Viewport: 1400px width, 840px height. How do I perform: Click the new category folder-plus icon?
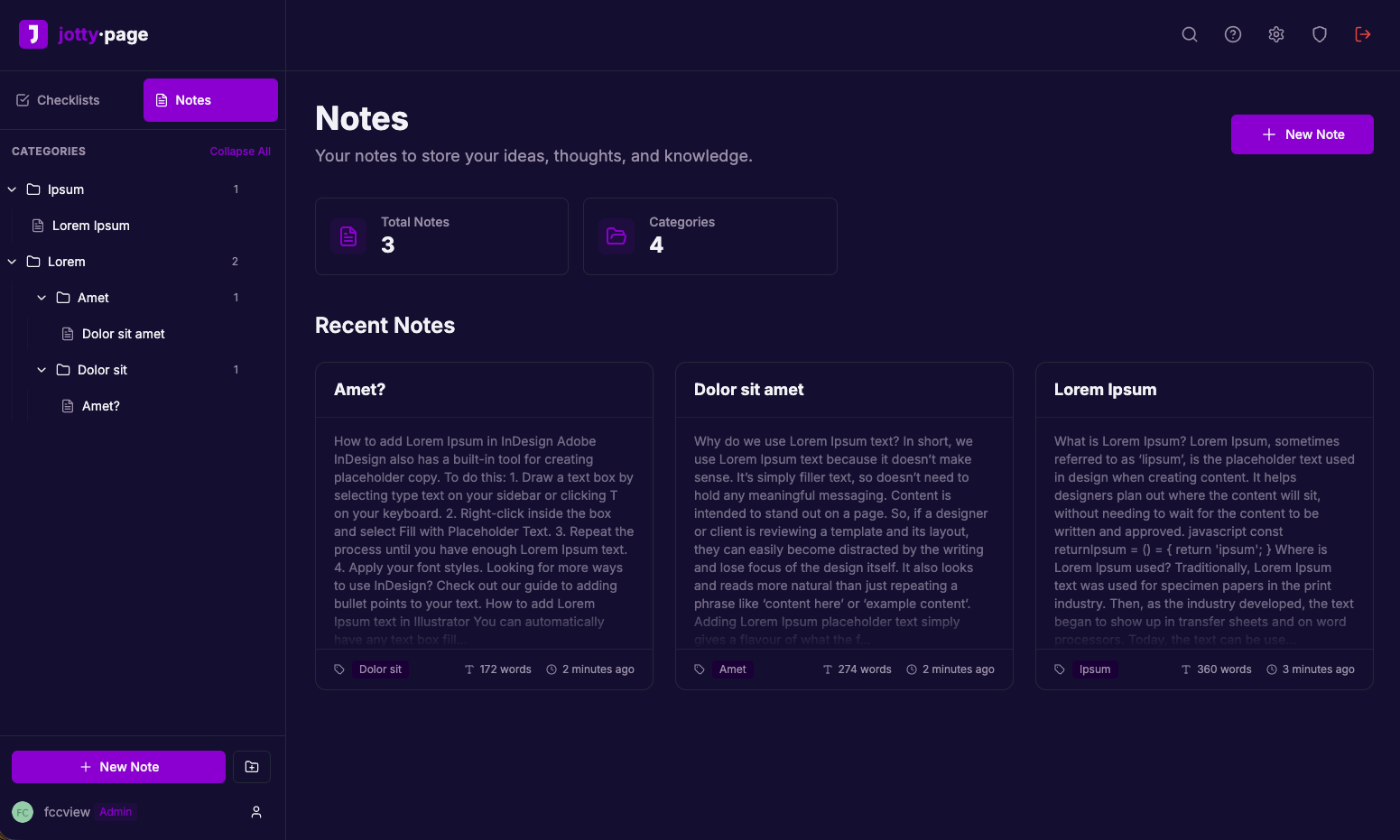pos(252,767)
